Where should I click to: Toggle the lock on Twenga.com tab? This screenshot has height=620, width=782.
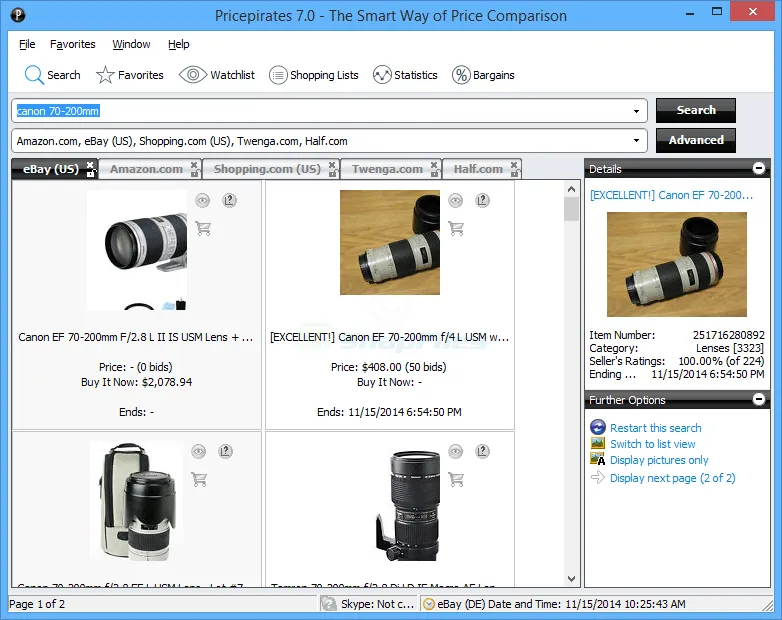pos(434,173)
